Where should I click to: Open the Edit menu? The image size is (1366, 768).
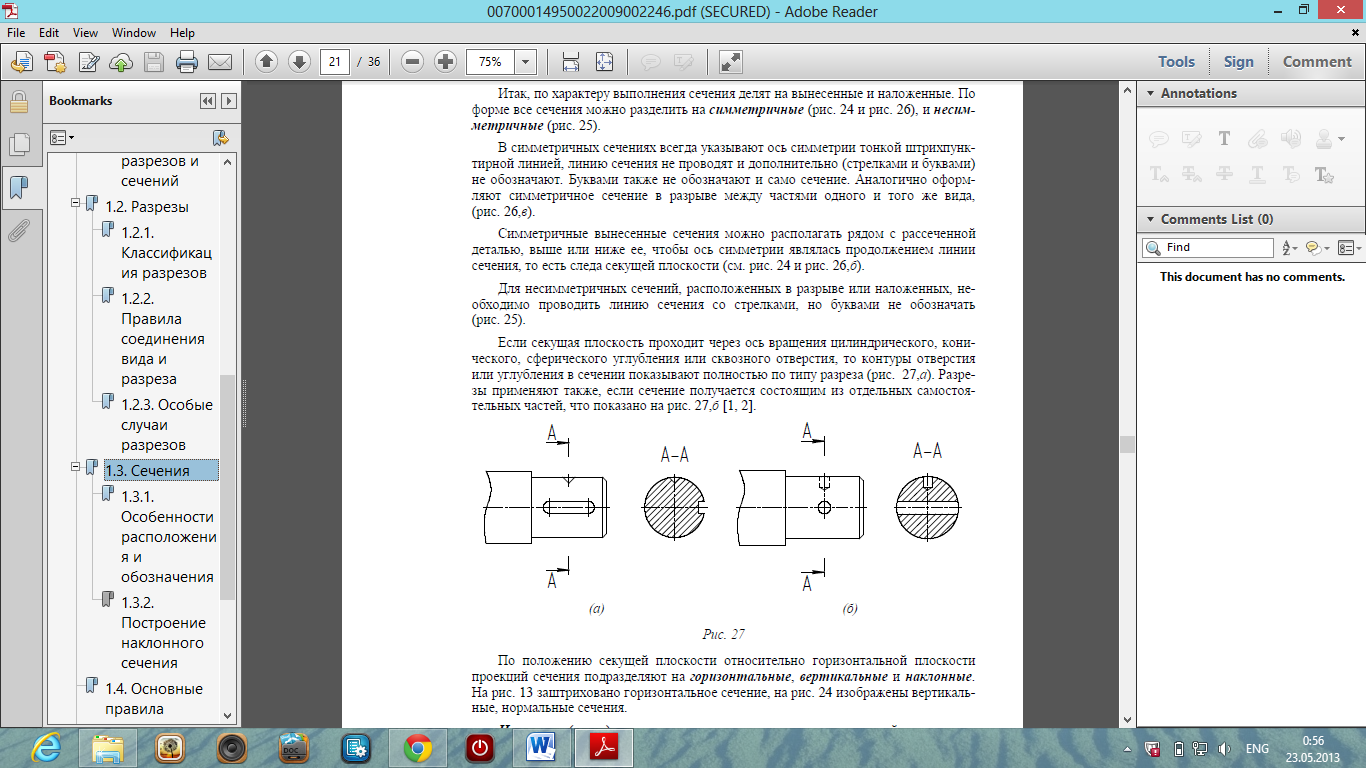[x=49, y=33]
